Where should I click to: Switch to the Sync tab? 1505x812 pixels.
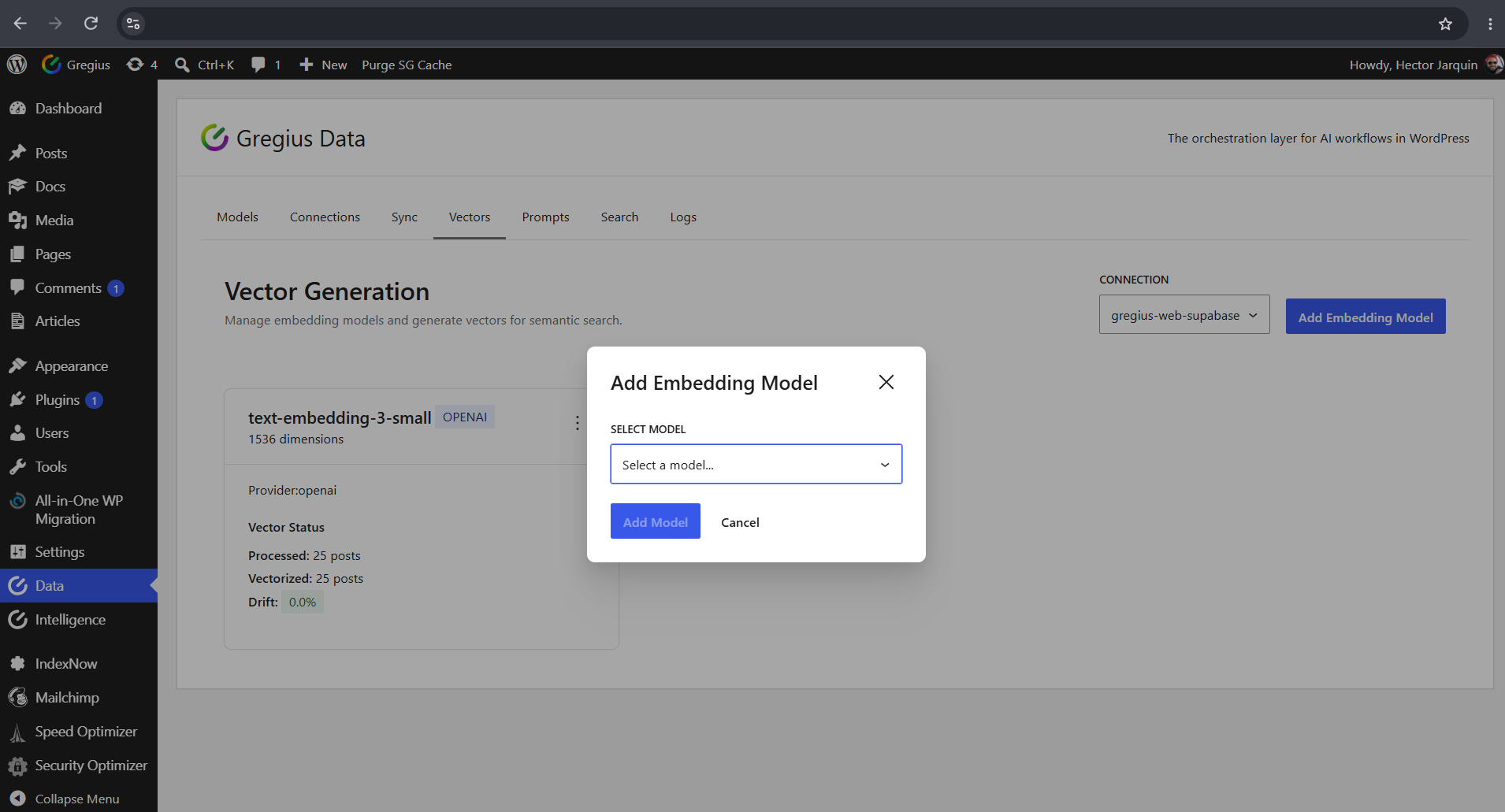404,217
